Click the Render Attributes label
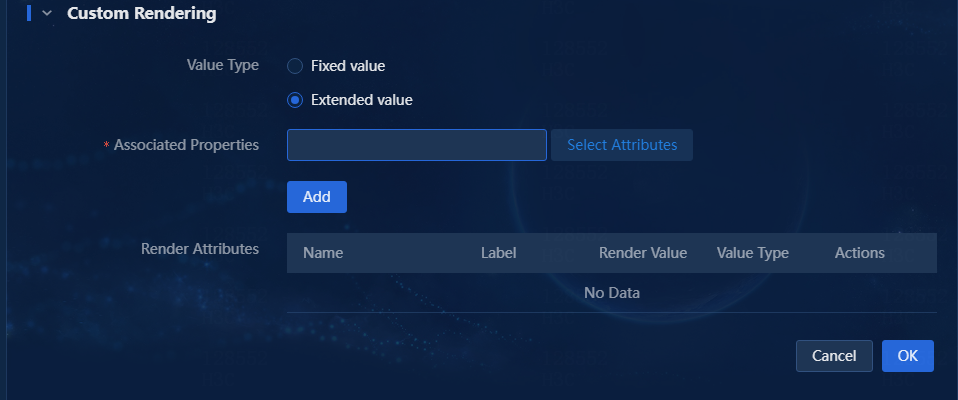This screenshot has height=400, width=958. click(x=200, y=249)
